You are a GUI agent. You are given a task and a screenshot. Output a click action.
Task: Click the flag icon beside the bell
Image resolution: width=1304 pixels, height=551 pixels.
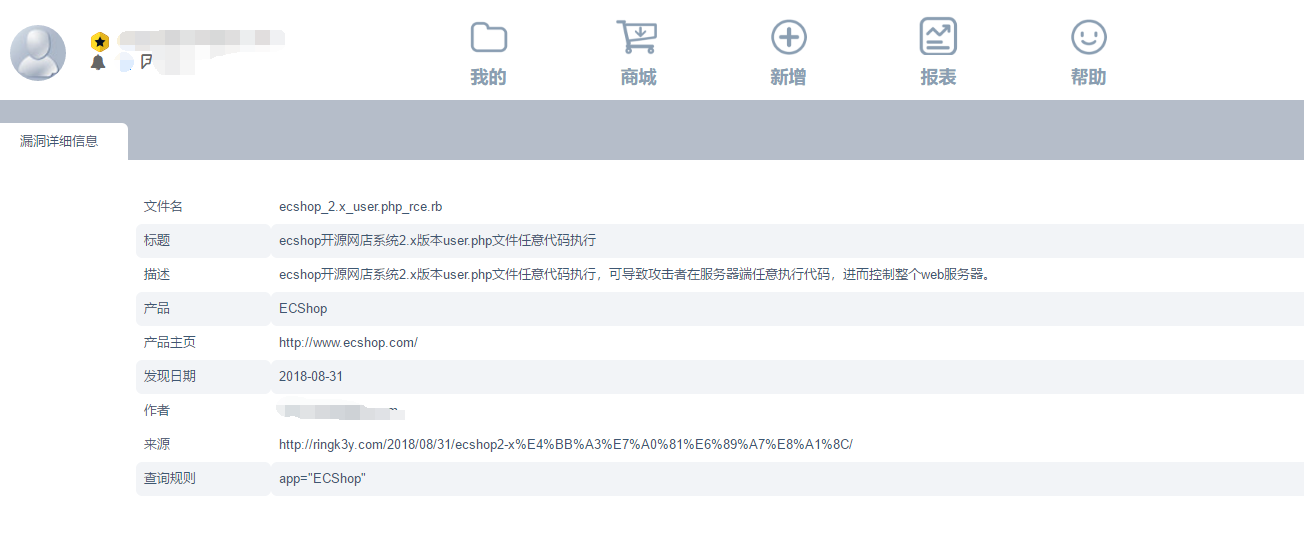click(x=146, y=62)
